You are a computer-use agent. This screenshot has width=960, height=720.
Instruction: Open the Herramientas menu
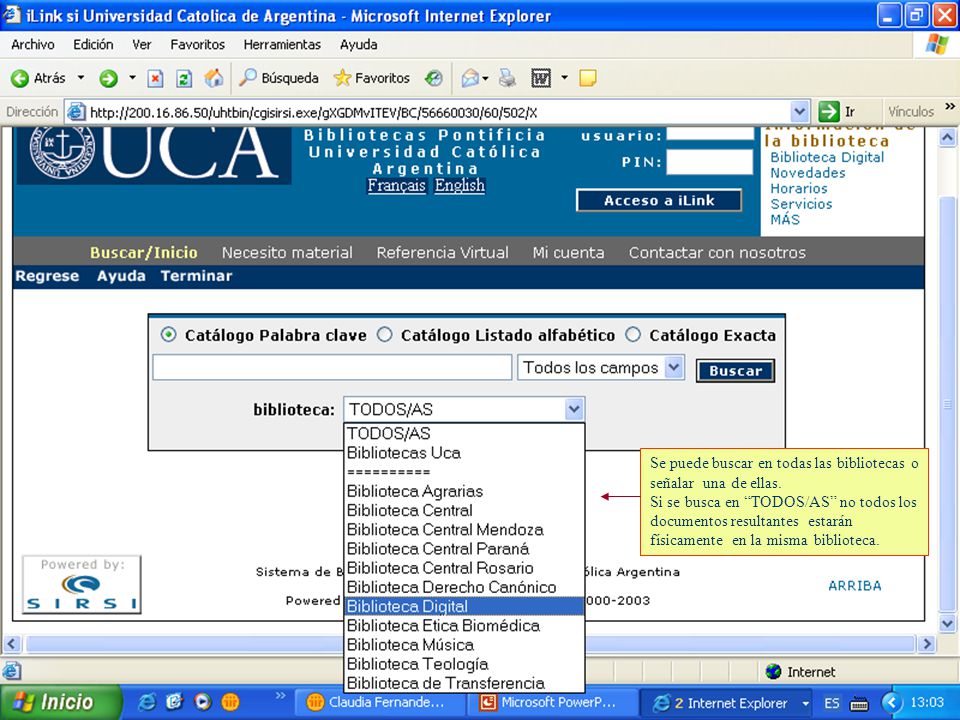coord(282,45)
